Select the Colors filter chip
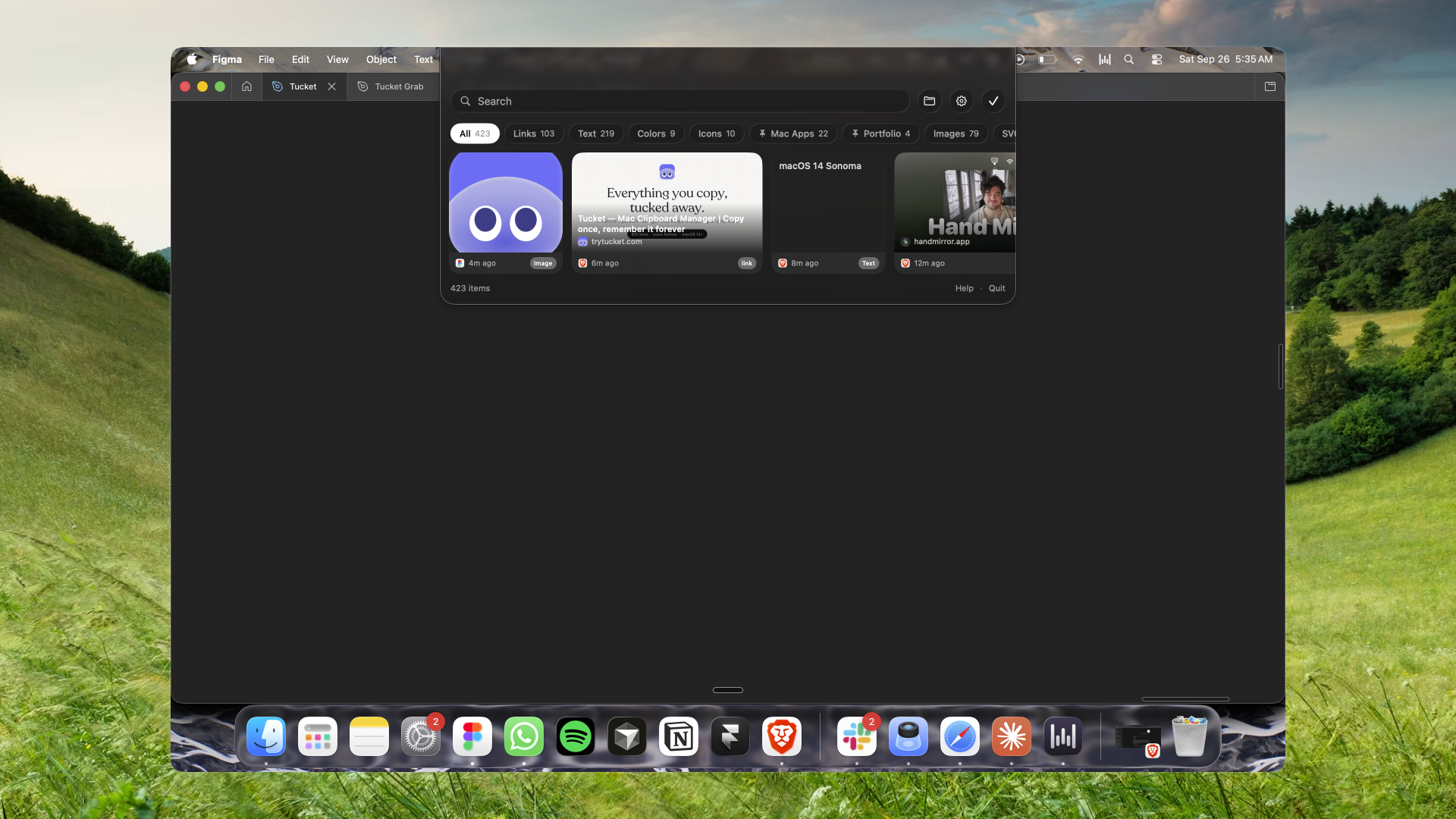This screenshot has width=1456, height=819. [656, 133]
